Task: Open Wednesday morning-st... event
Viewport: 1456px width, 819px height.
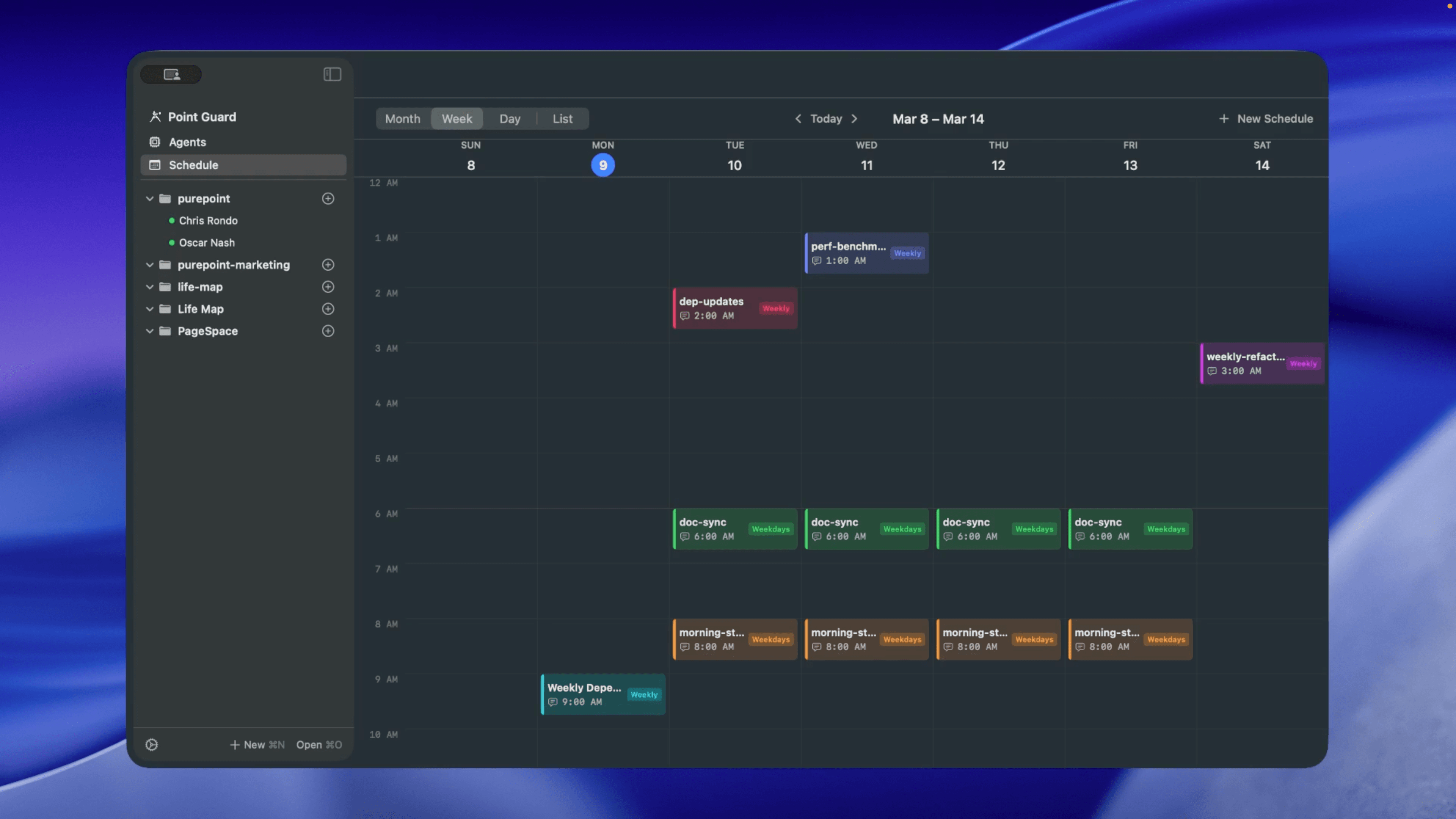Action: tap(866, 639)
